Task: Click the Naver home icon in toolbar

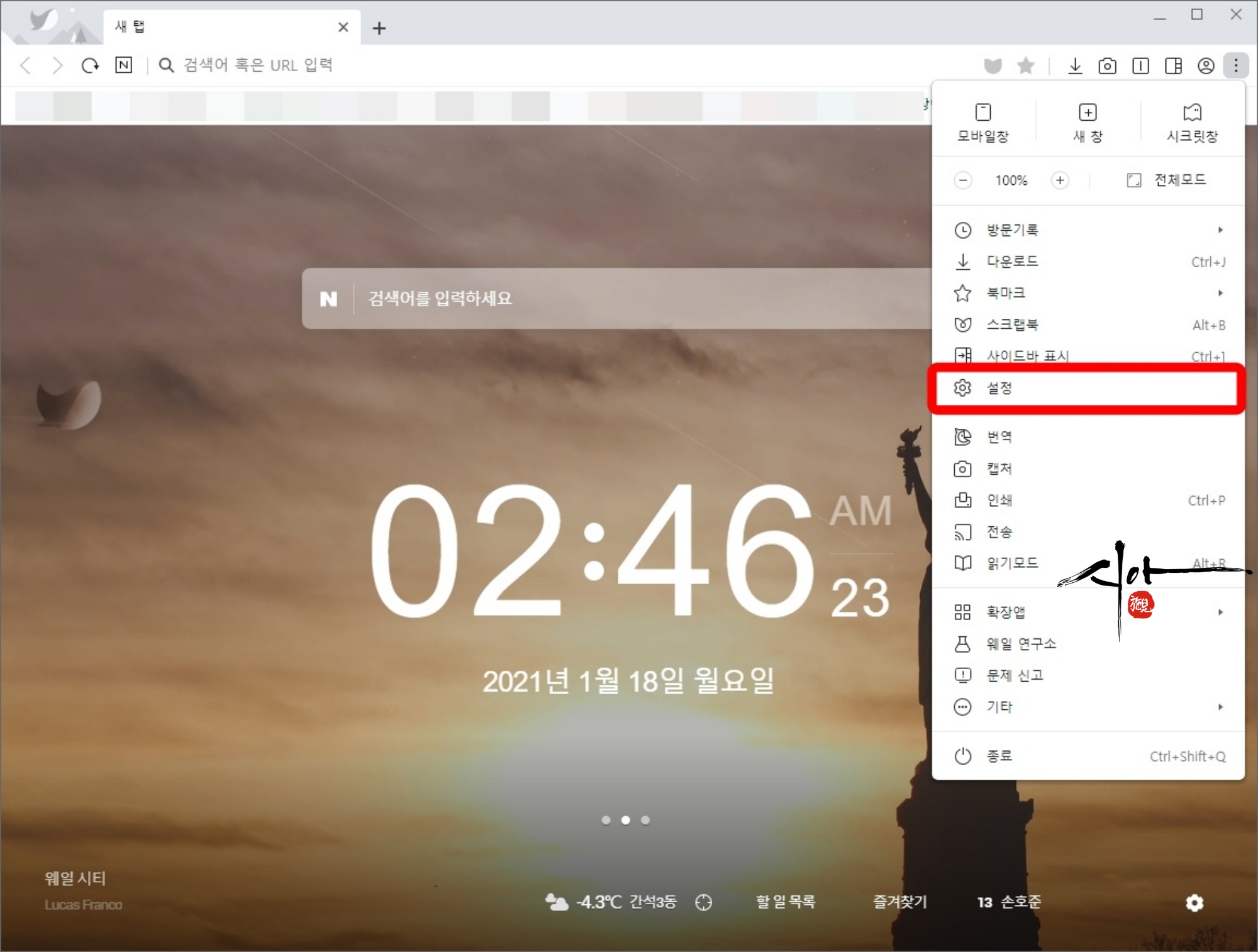Action: pos(124,65)
